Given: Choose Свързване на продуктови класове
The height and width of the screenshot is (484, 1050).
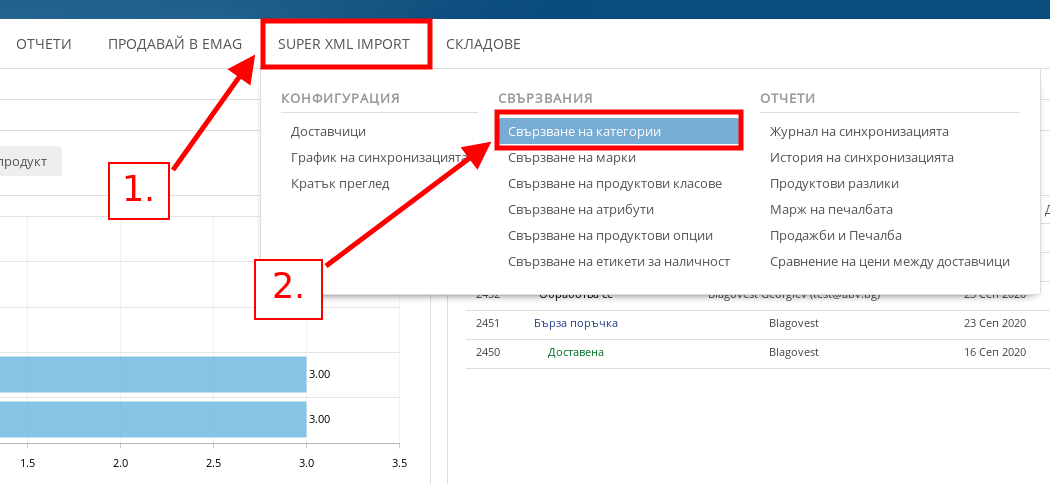Looking at the screenshot, I should click(614, 183).
